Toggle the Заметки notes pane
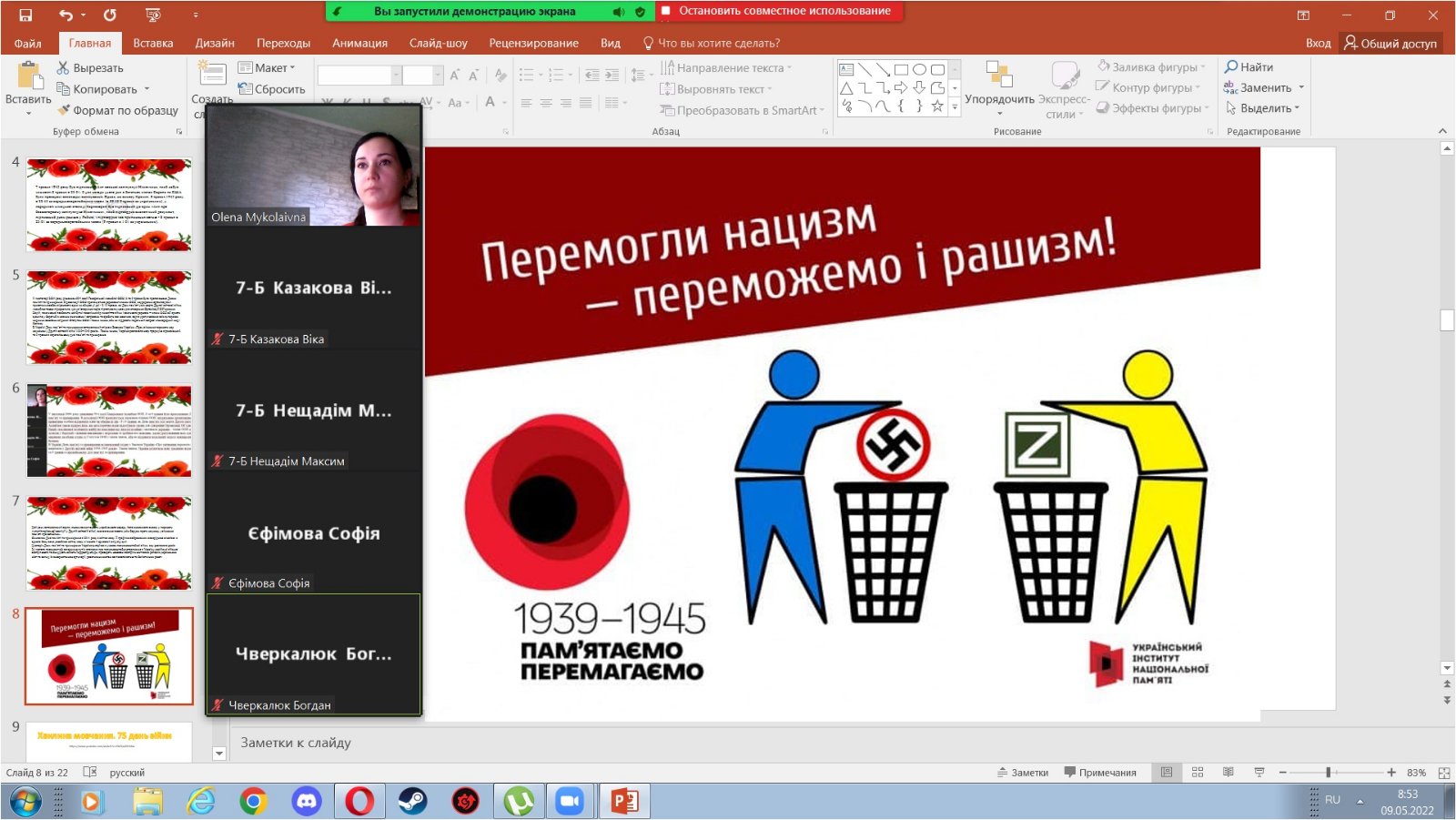The width and height of the screenshot is (1456, 820). [1023, 772]
